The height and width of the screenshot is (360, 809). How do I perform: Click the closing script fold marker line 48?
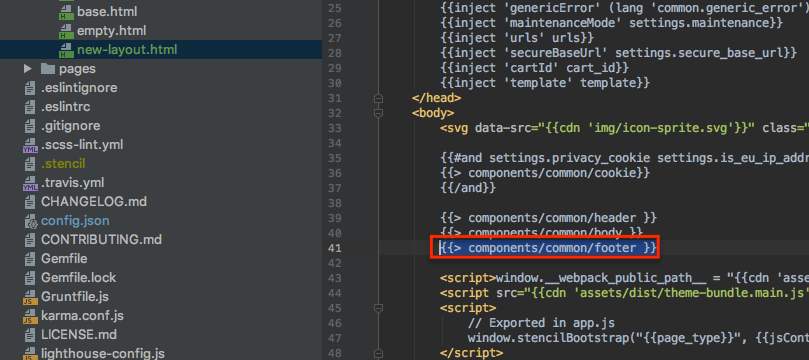coord(379,353)
